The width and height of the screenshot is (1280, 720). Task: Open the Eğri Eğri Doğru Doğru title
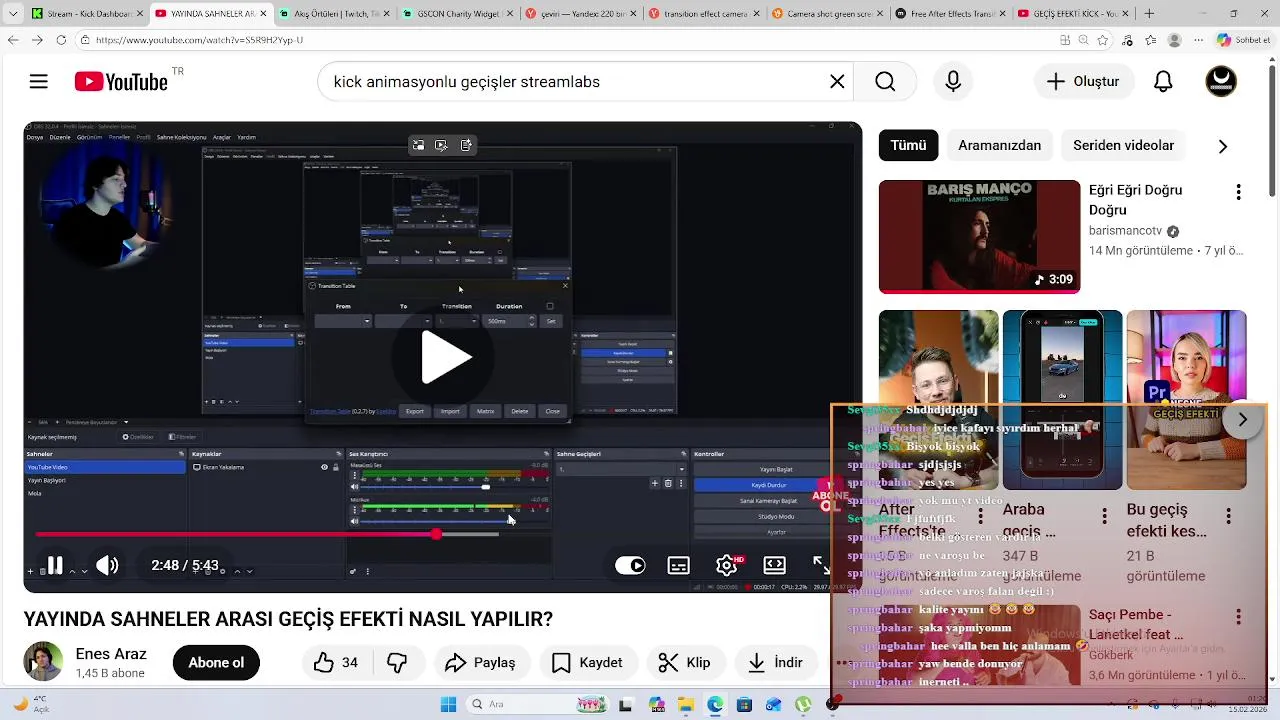coord(1136,200)
